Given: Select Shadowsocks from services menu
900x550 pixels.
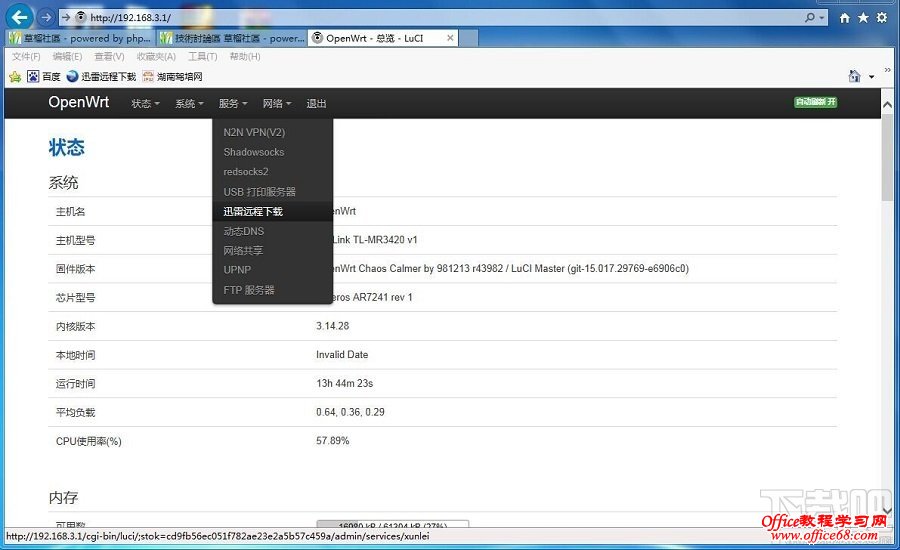Looking at the screenshot, I should pos(273,152).
